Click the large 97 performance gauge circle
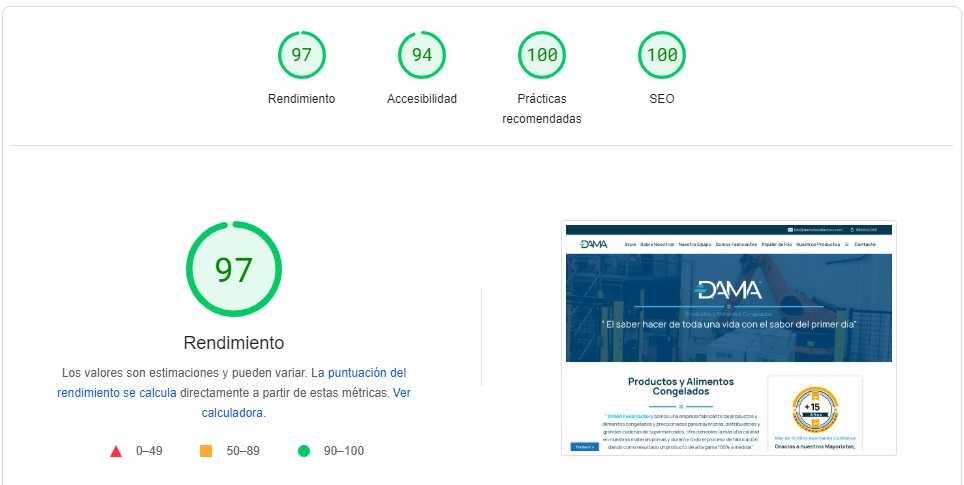The width and height of the screenshot is (964, 485). (x=233, y=269)
